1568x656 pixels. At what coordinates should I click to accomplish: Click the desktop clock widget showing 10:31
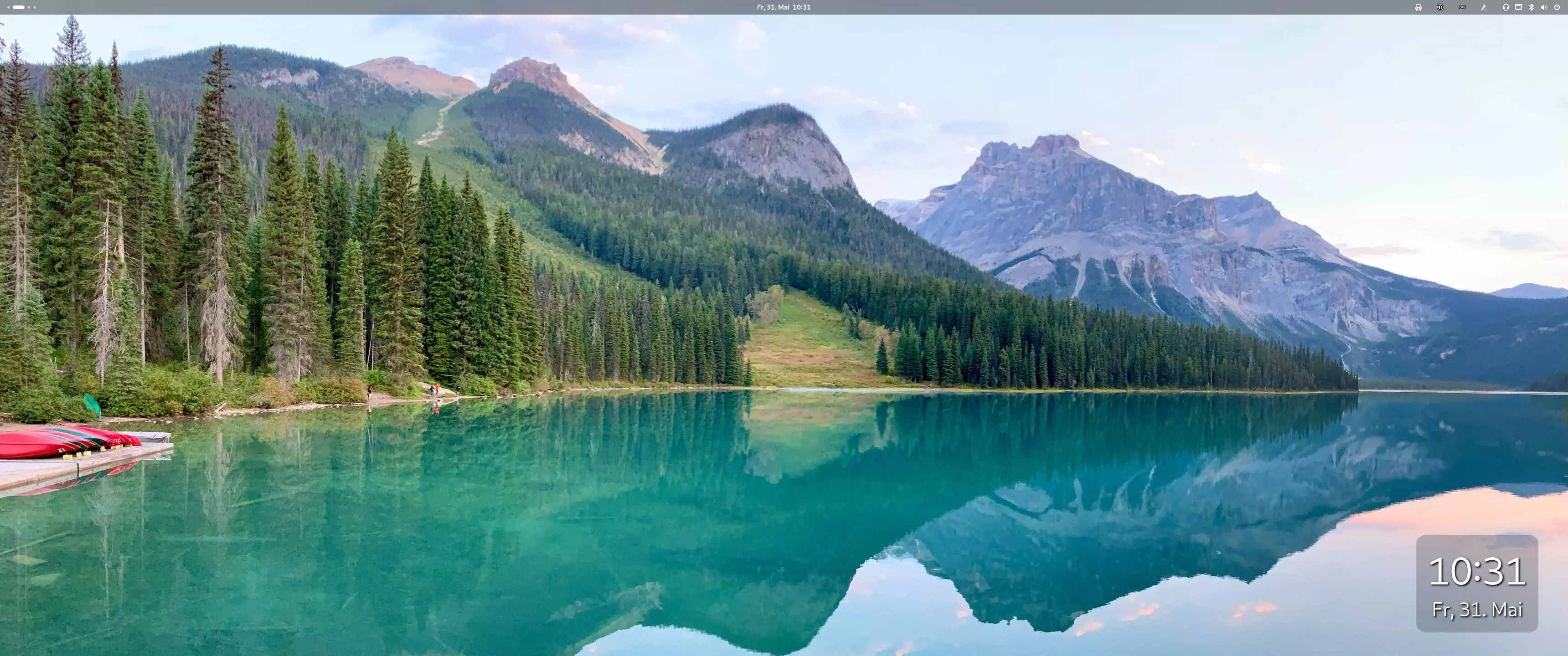1477,583
